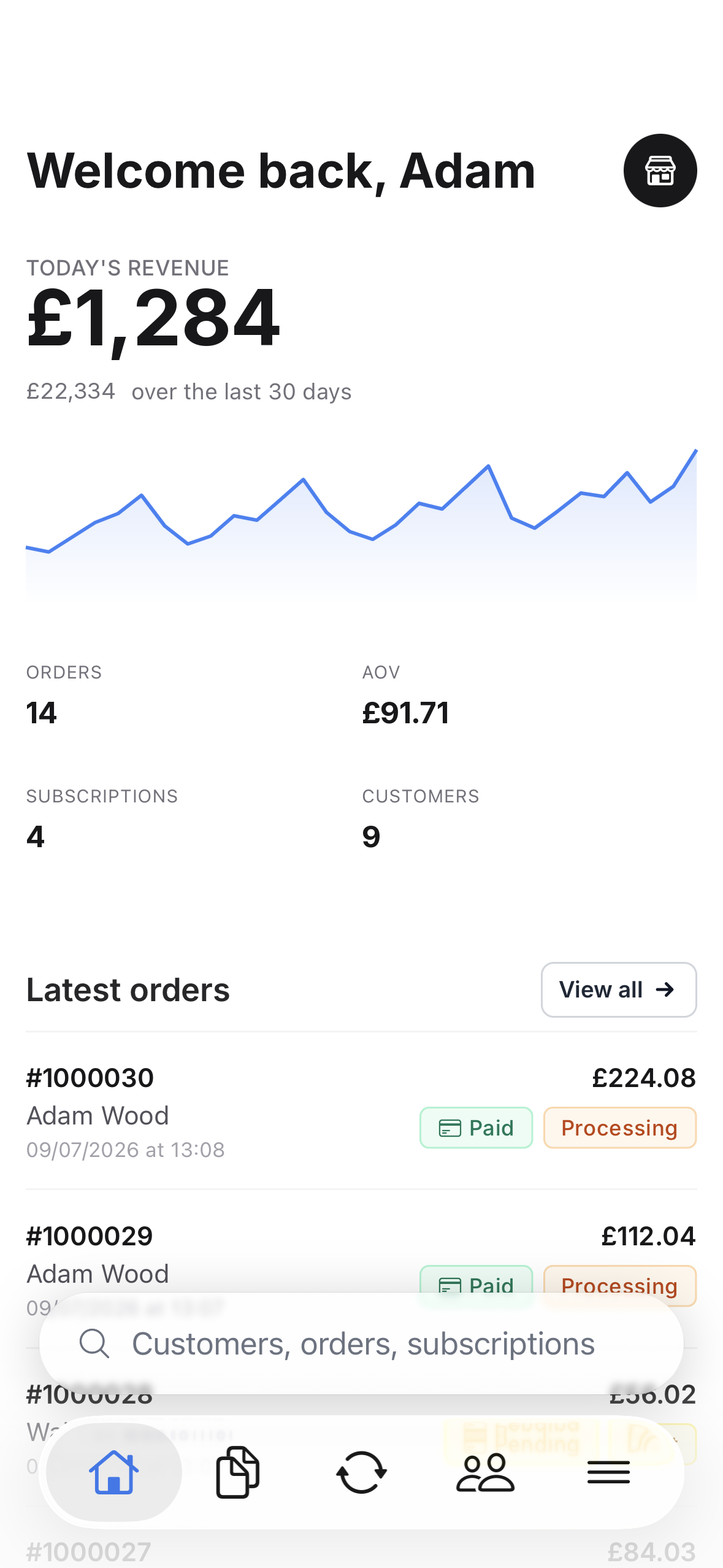Open the orders documents icon tab

tap(238, 1472)
